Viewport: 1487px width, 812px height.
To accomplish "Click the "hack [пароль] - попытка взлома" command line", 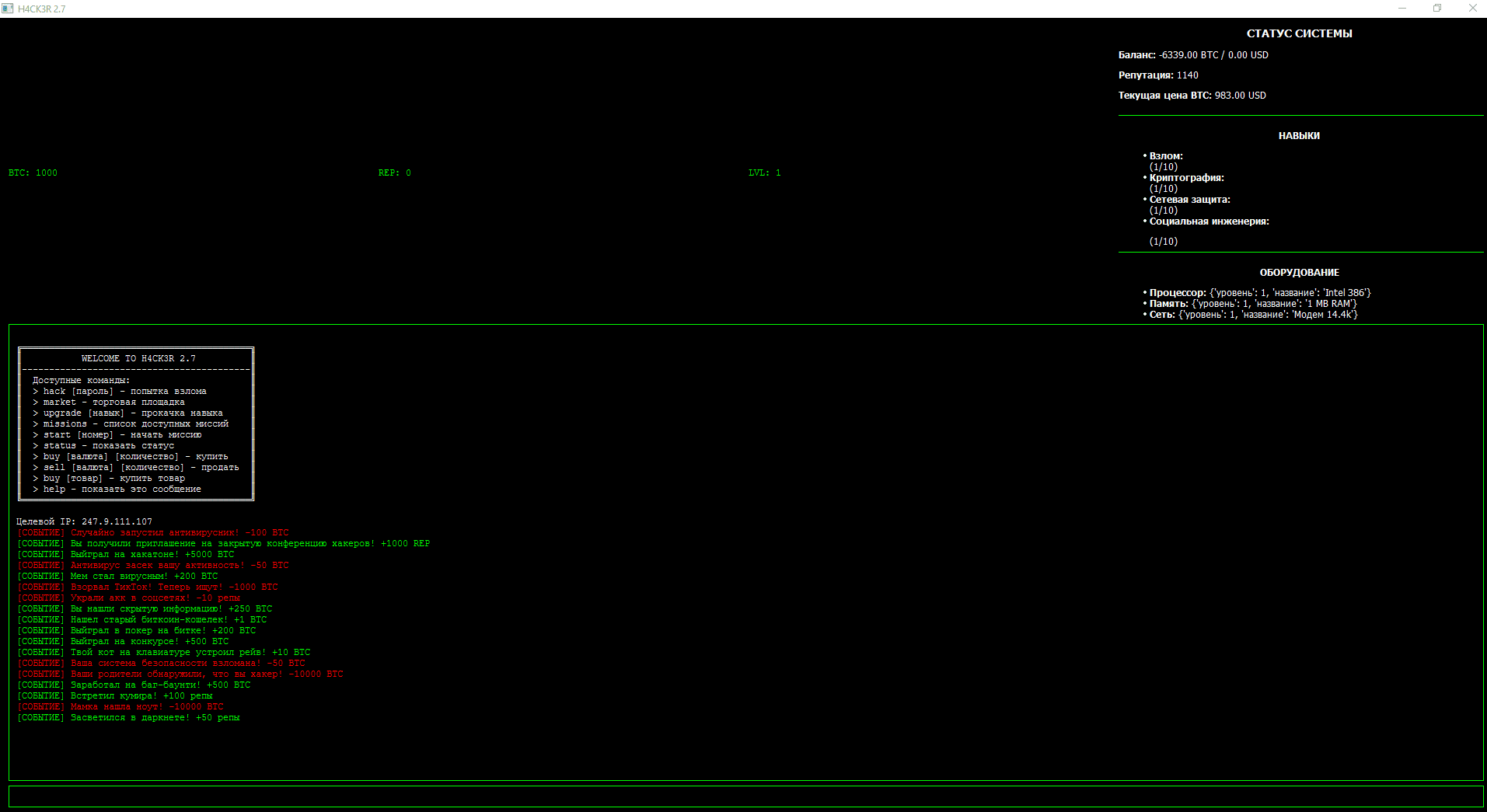I will [120, 391].
